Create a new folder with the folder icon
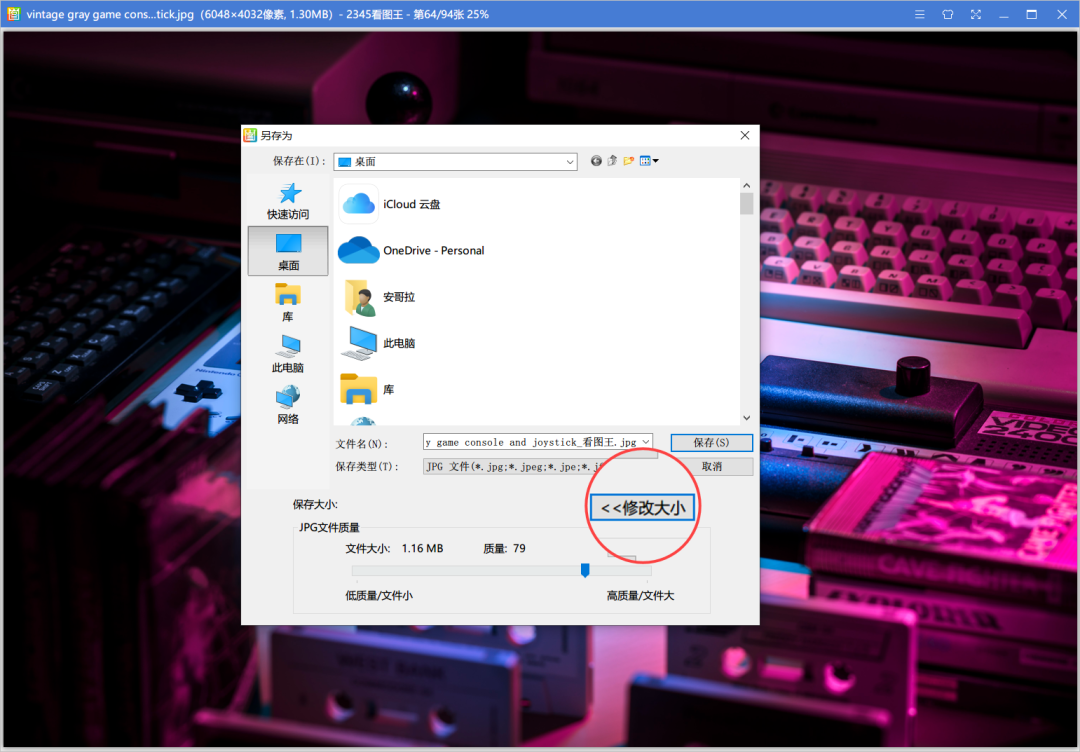This screenshot has height=752, width=1080. [628, 160]
